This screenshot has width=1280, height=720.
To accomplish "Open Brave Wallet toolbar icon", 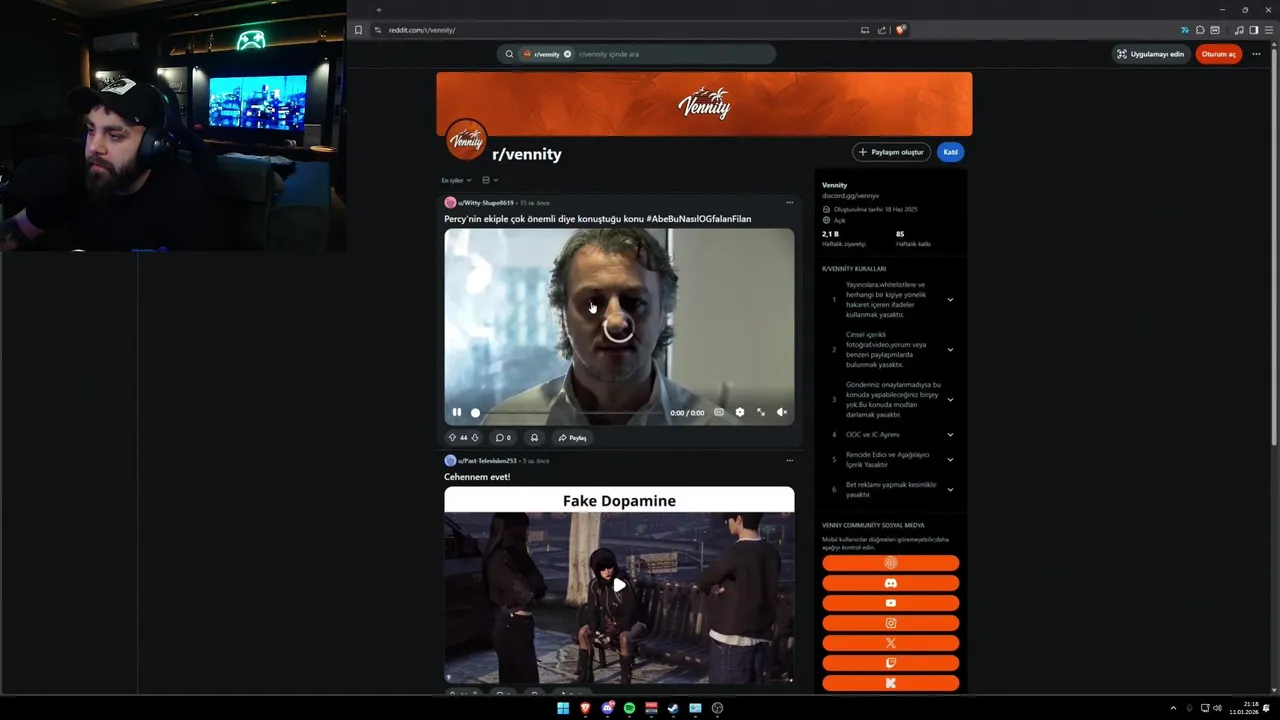I will [1215, 30].
